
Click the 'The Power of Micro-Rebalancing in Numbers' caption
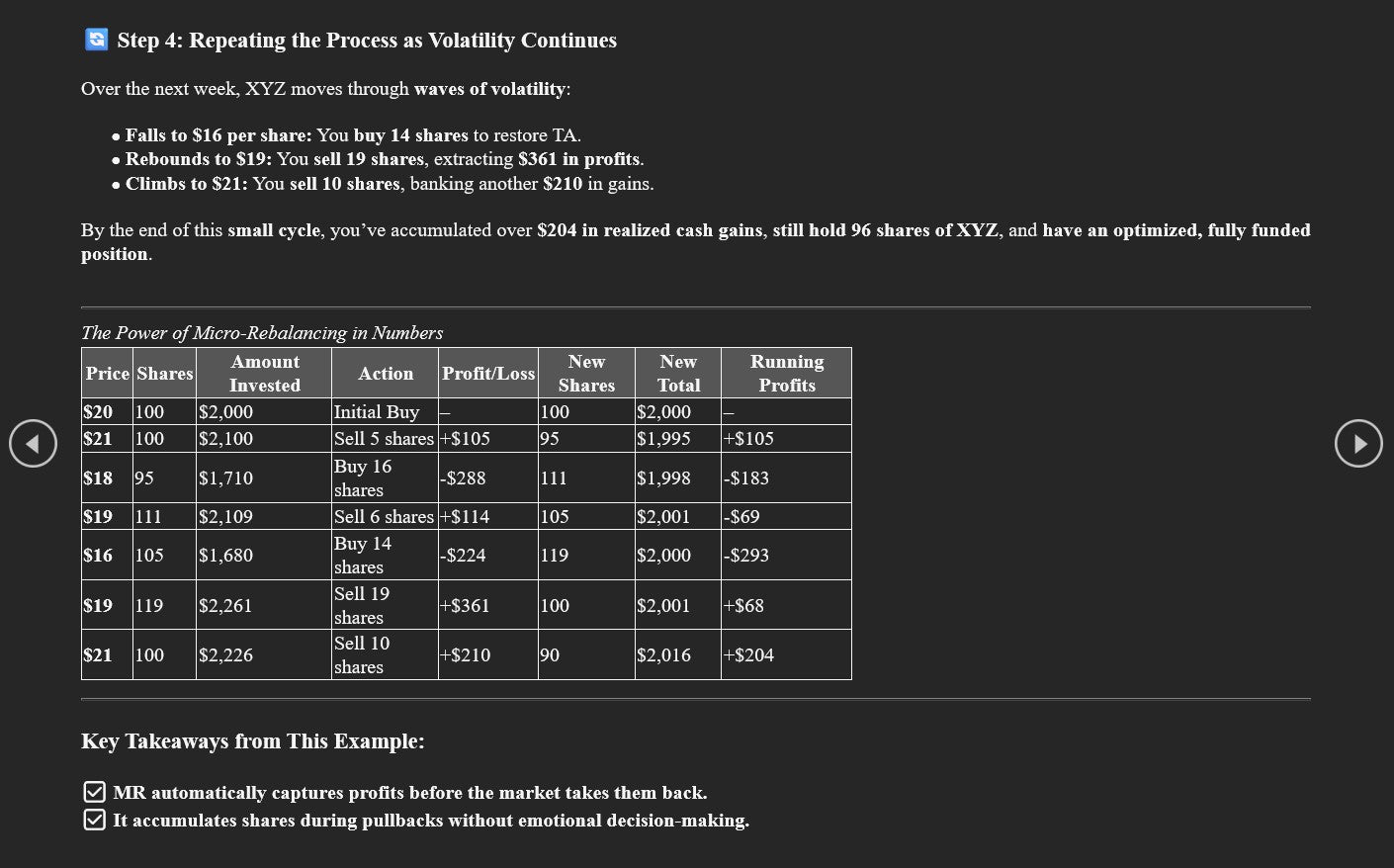(262, 333)
